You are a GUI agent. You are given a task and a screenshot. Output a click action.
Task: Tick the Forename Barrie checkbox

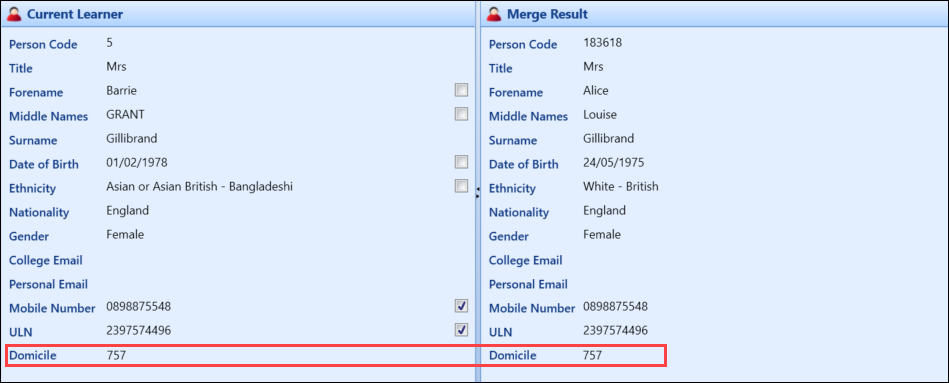[461, 90]
